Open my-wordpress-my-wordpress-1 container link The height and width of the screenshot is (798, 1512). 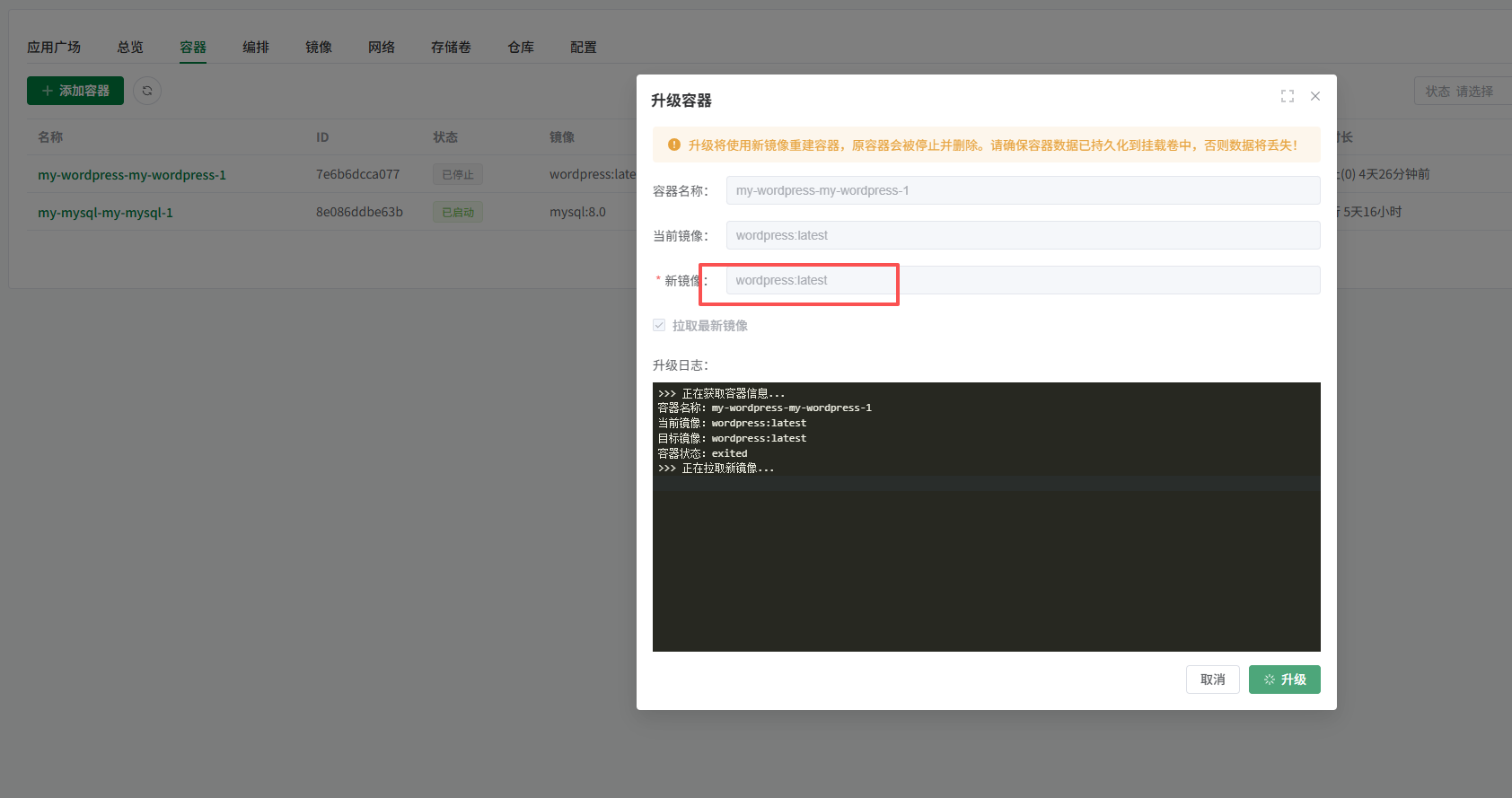[x=132, y=175]
